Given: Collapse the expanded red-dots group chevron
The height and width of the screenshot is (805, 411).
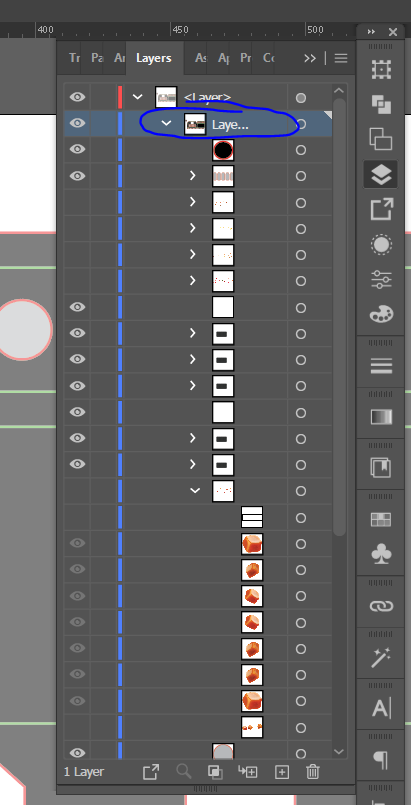Looking at the screenshot, I should (x=195, y=491).
